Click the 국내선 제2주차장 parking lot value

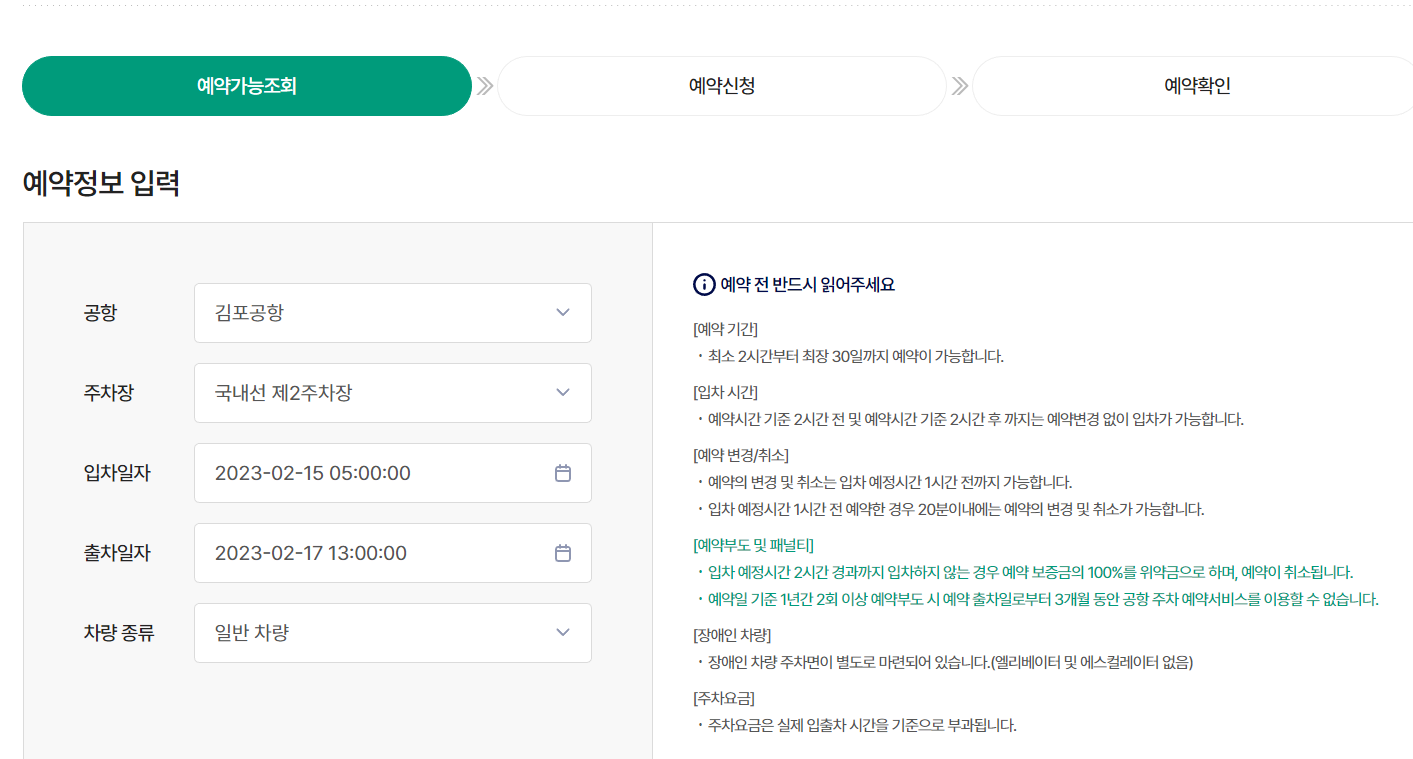(x=283, y=393)
